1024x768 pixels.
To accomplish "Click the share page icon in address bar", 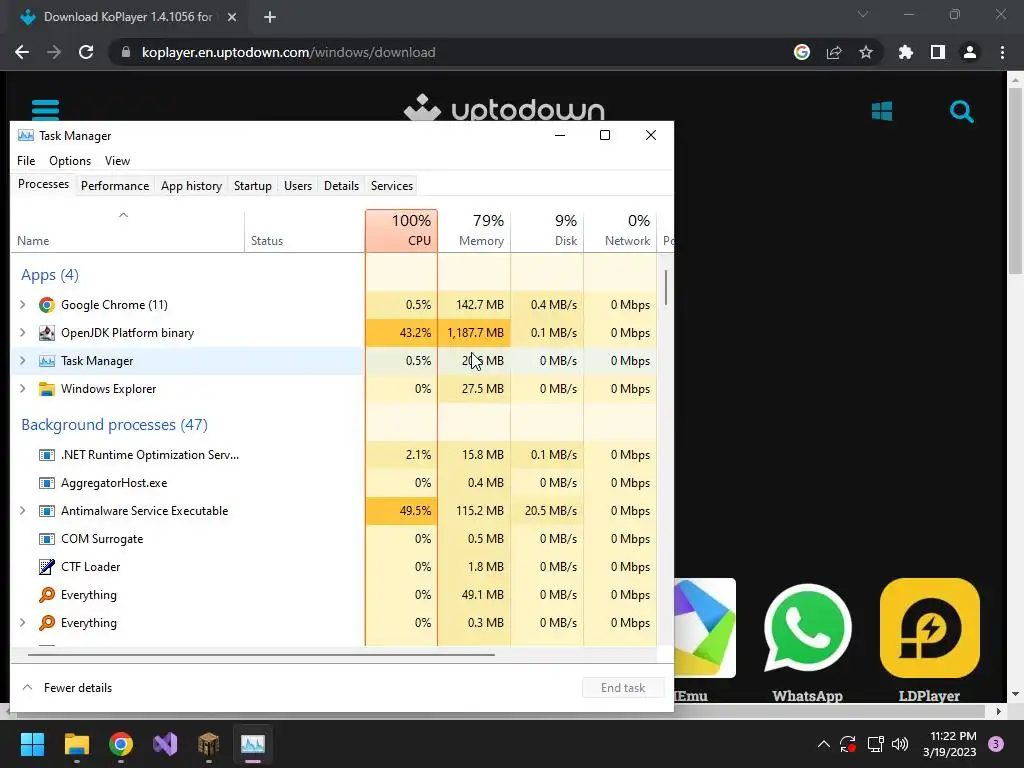I will (x=834, y=52).
